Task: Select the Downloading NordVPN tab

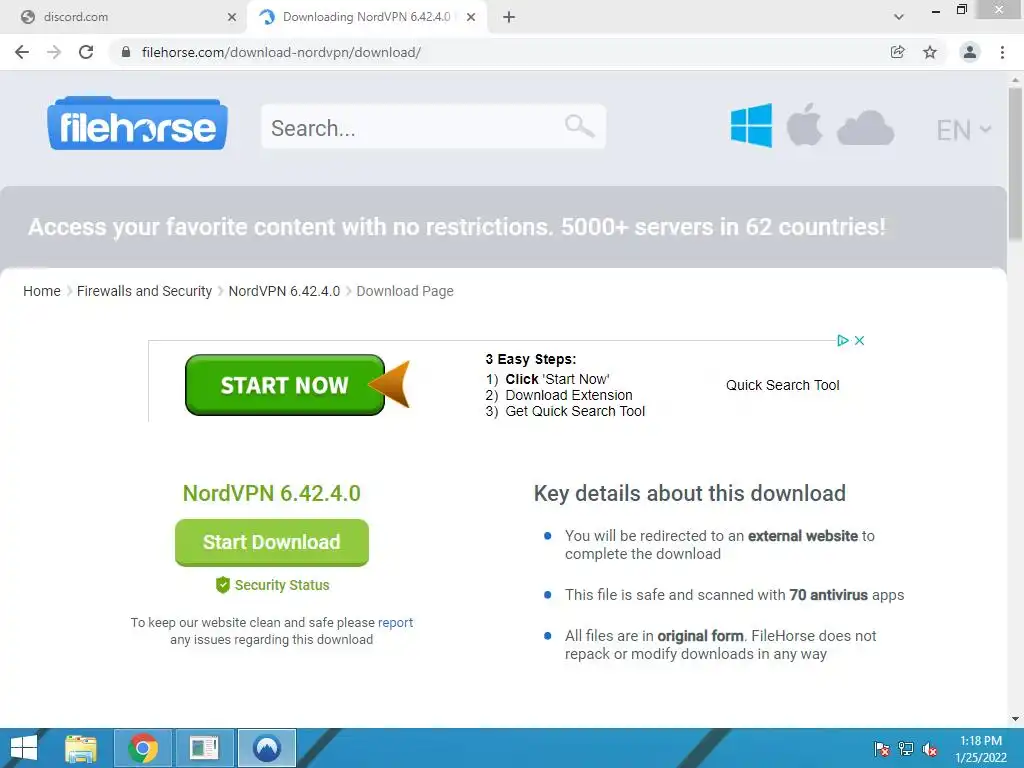Action: click(366, 17)
